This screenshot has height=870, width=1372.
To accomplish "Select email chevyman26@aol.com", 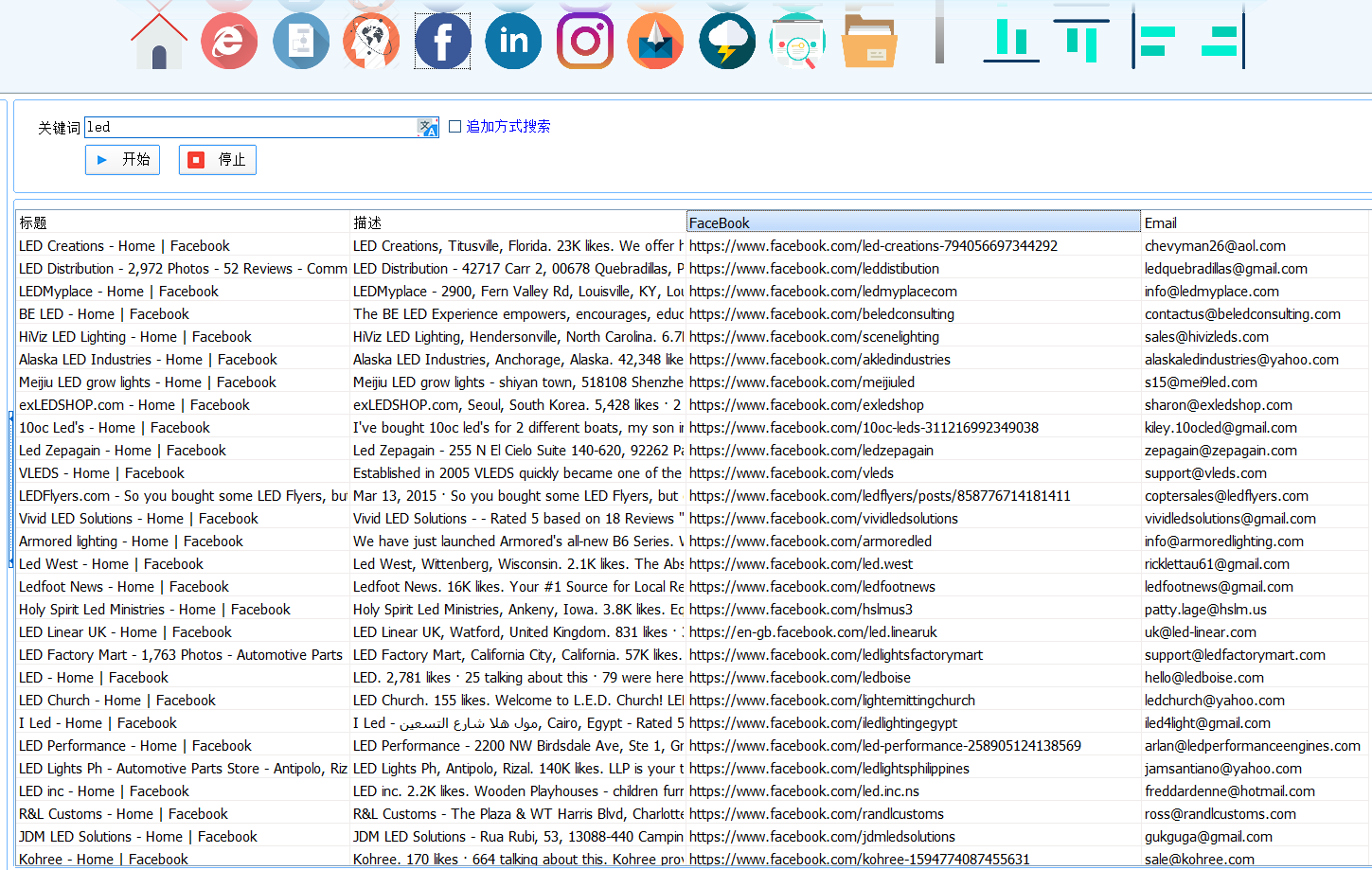I will [1215, 246].
